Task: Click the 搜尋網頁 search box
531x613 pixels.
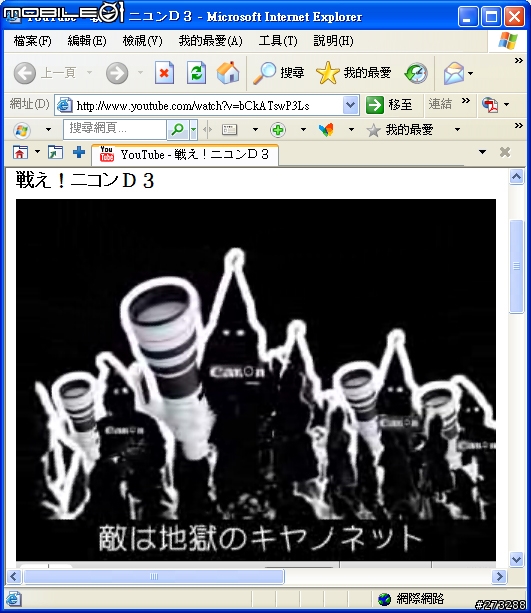Action: click(115, 129)
